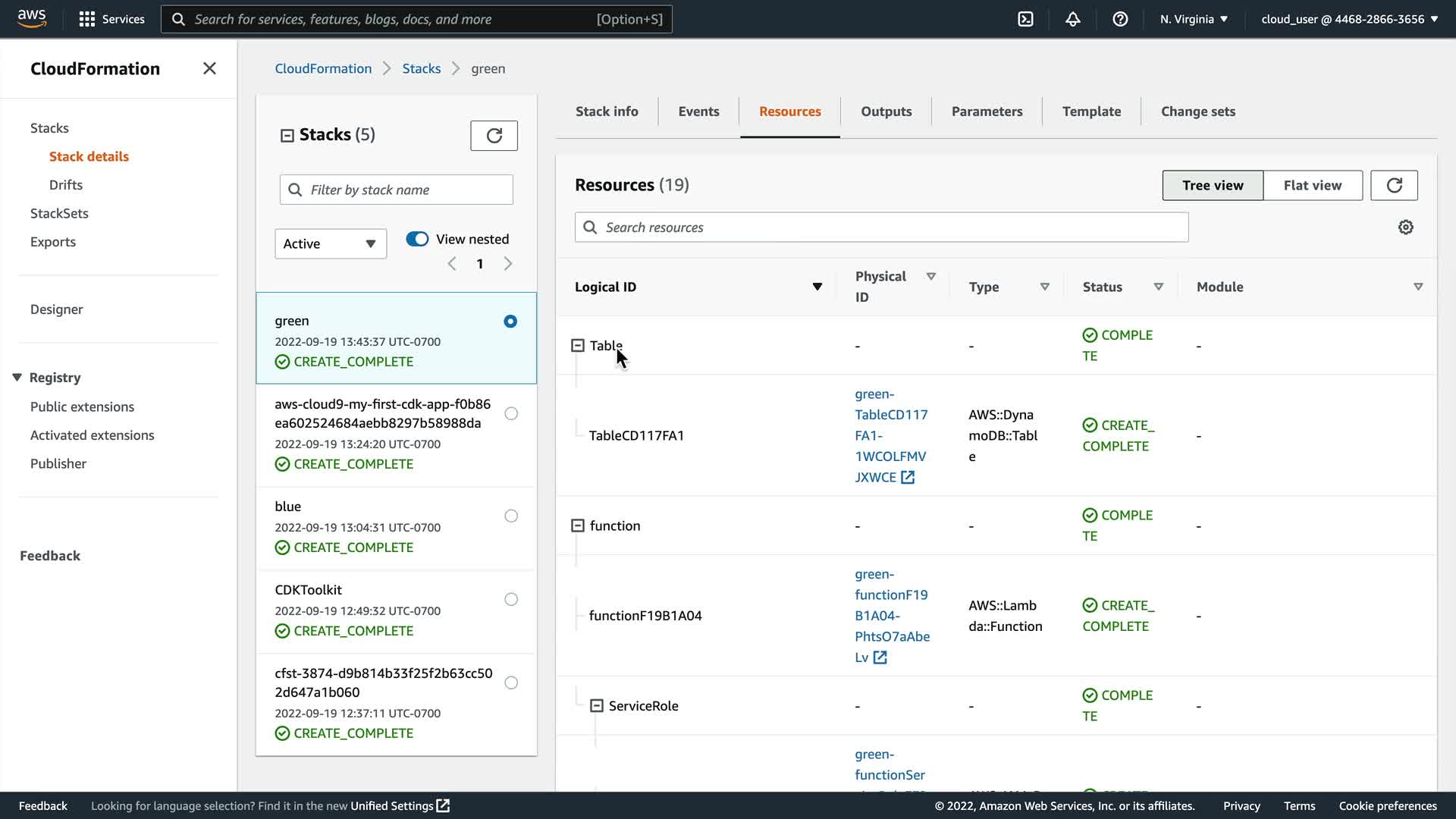Open external link for TableCD117FA1 physical ID
The width and height of the screenshot is (1456, 819).
pyautogui.click(x=908, y=477)
